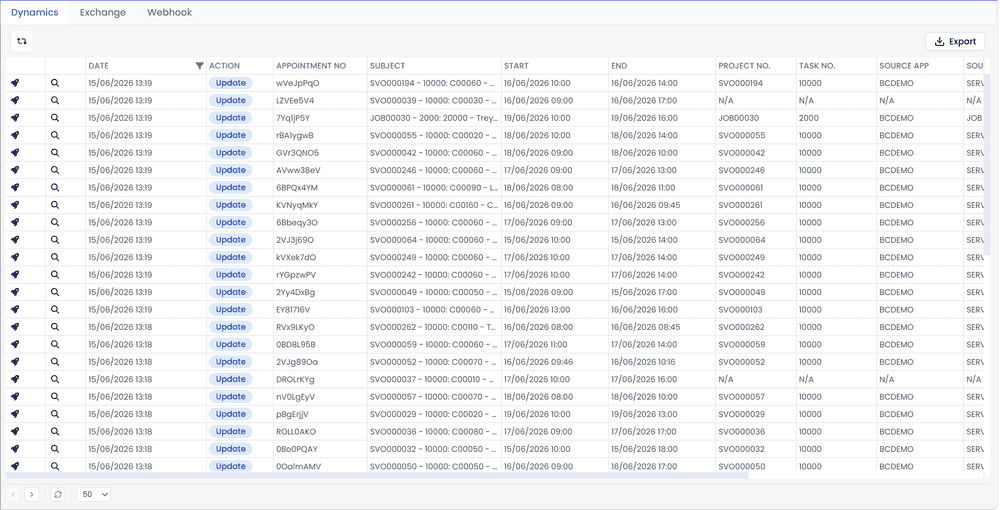Open the DATE column filter icon
Viewport: 1000px width, 510px height.
click(200, 66)
